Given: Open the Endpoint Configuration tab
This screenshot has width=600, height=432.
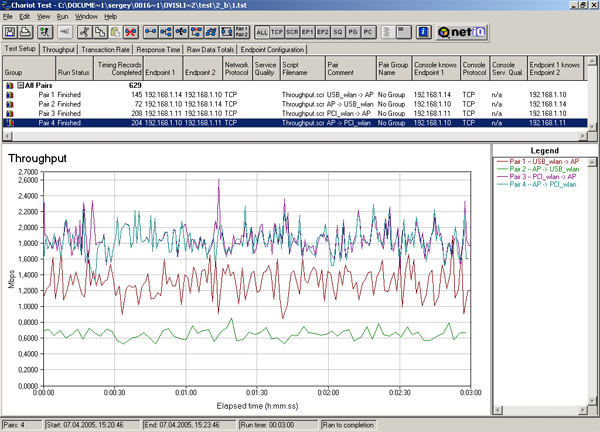Looking at the screenshot, I should [x=274, y=48].
